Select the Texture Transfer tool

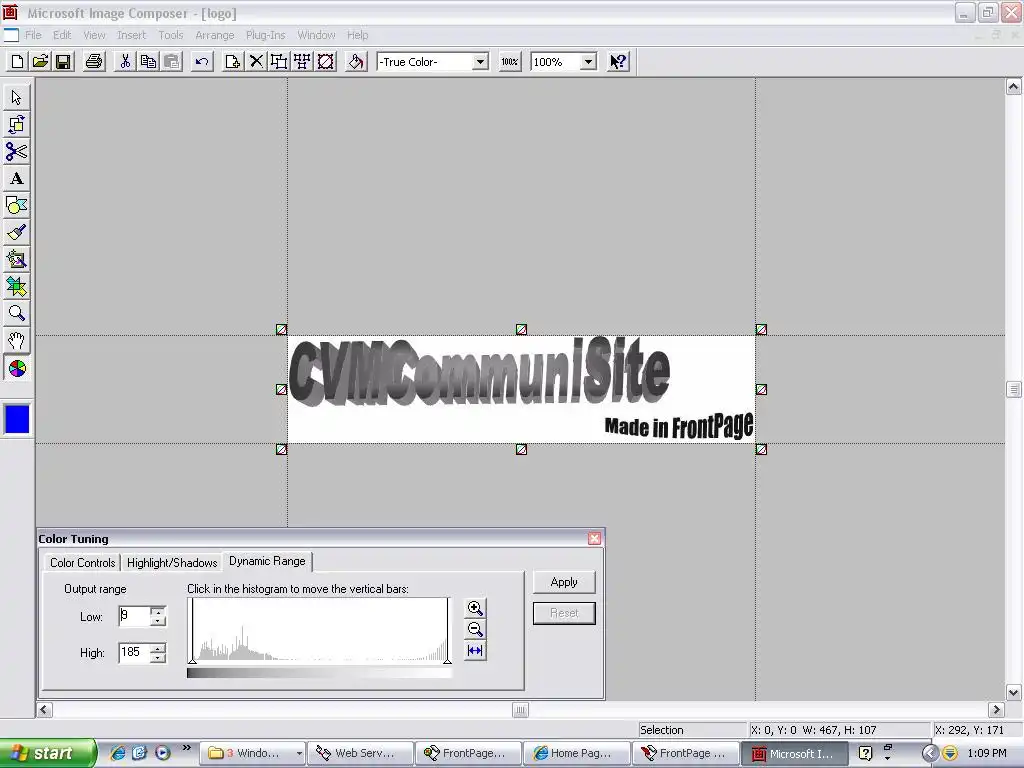click(x=16, y=287)
